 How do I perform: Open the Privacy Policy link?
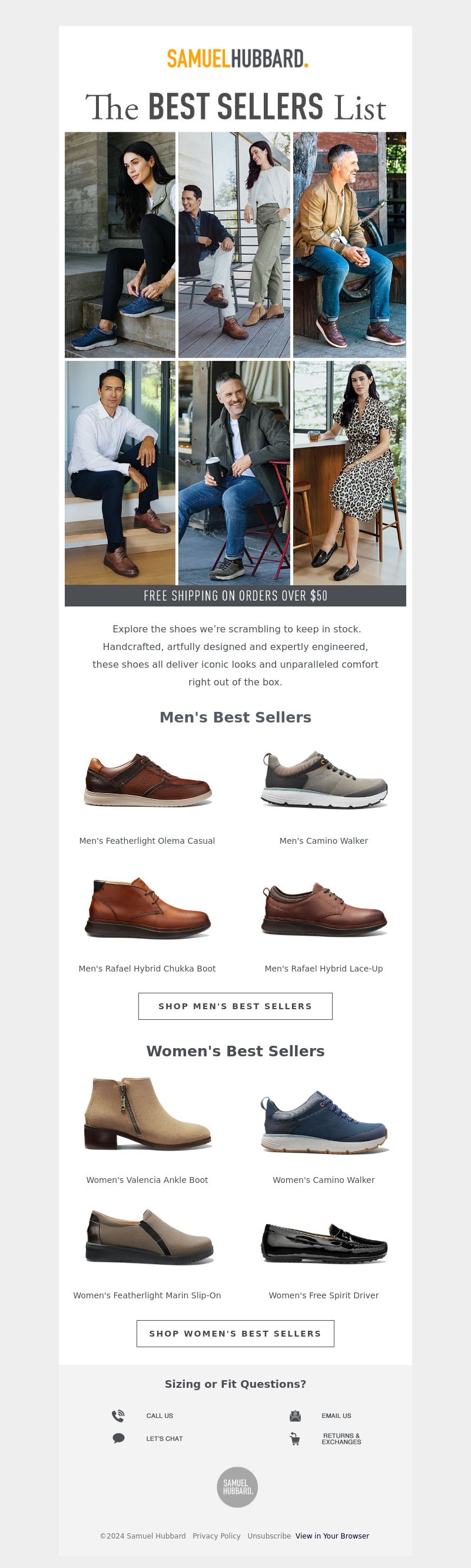pos(217,1536)
